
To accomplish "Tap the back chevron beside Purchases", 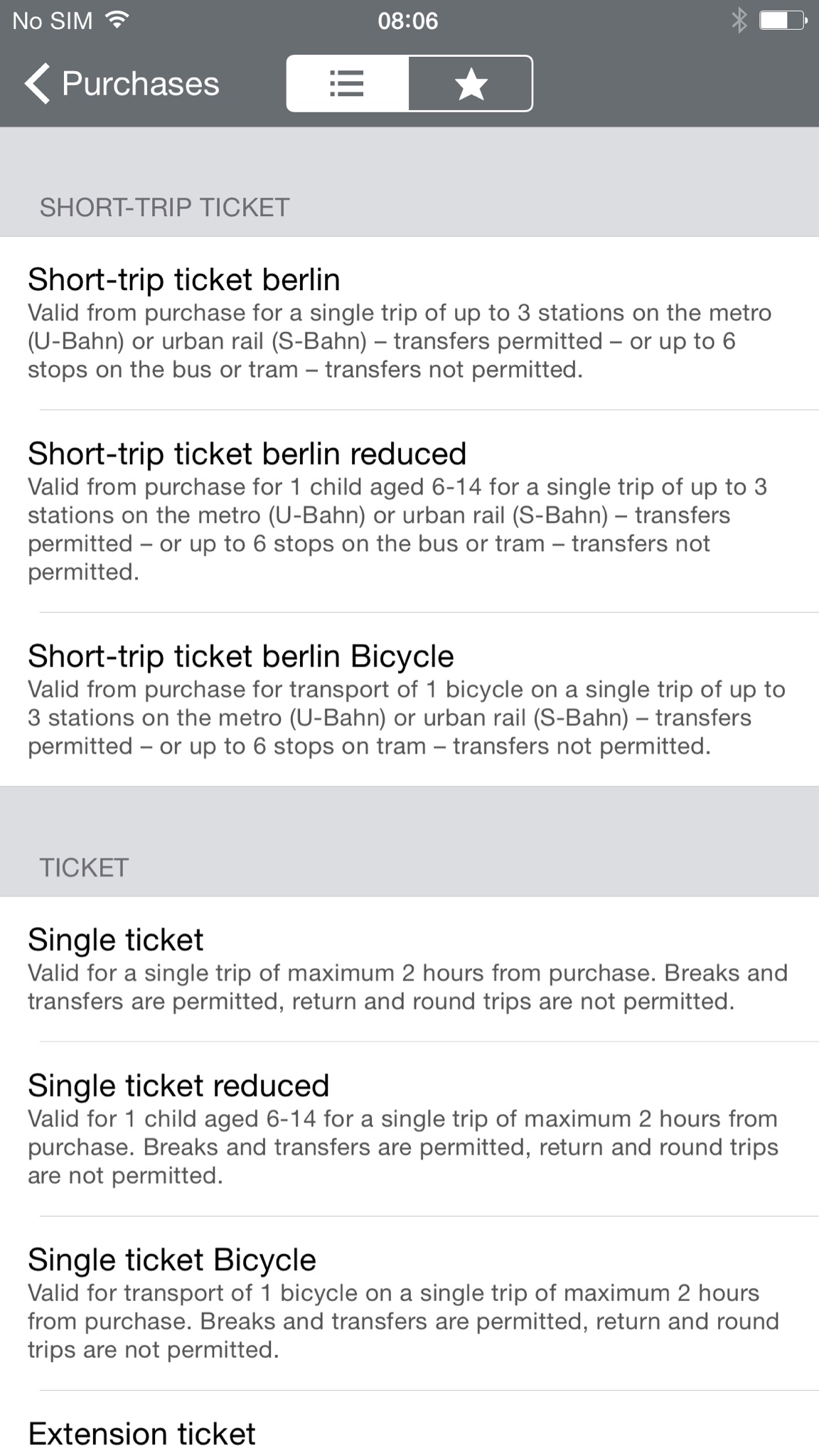I will click(x=37, y=84).
